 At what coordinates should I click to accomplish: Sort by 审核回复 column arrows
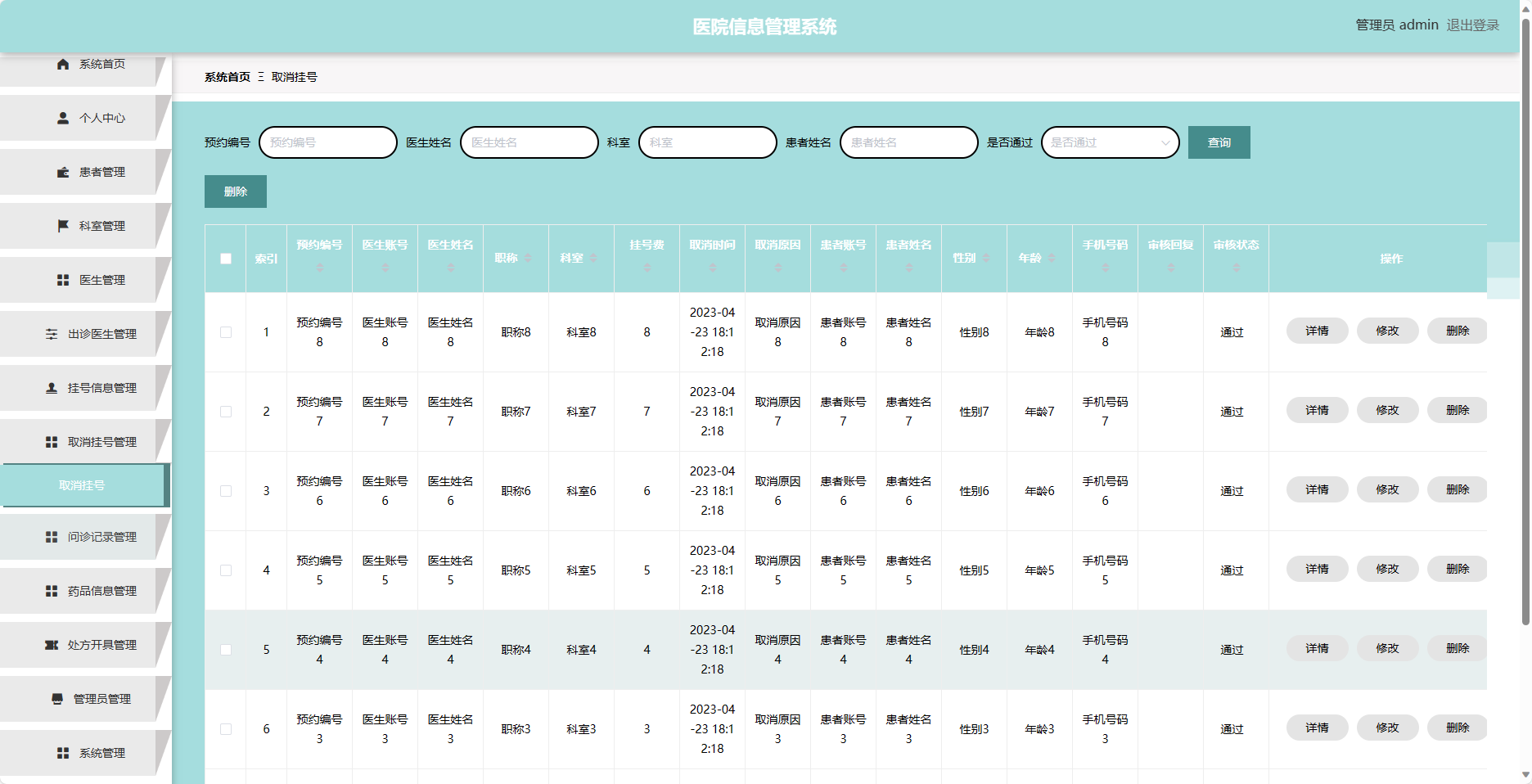[x=1171, y=268]
